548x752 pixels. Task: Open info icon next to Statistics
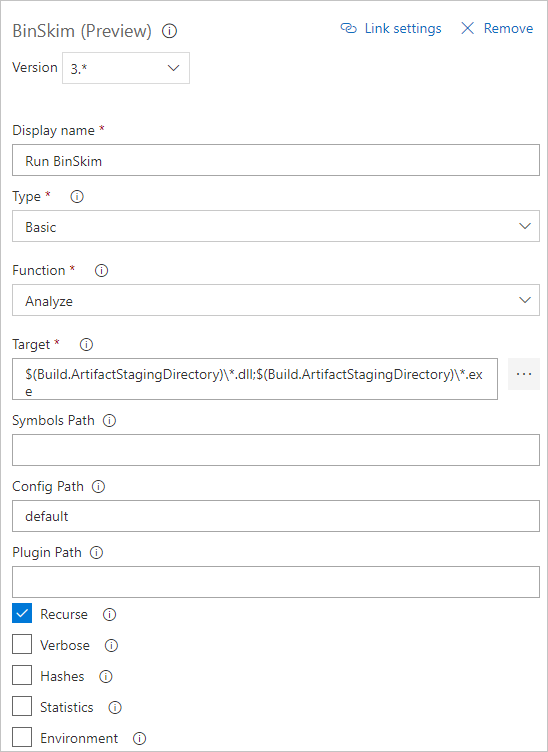pyautogui.click(x=115, y=707)
